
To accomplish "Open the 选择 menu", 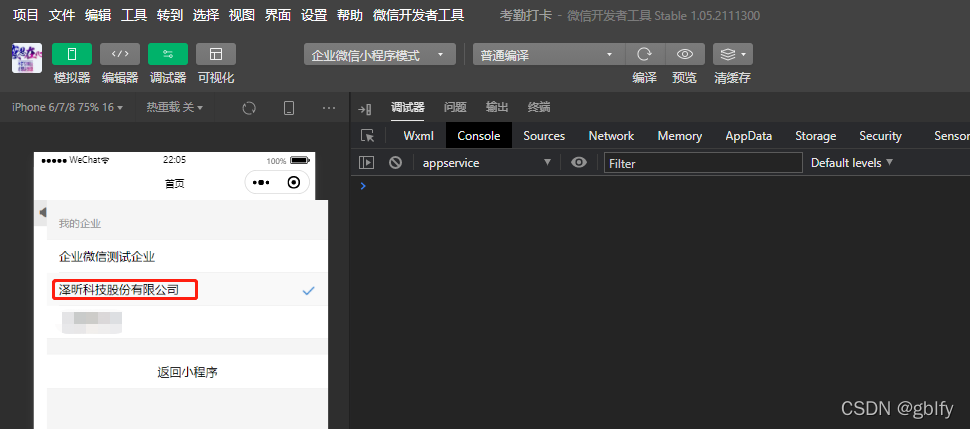I will pyautogui.click(x=206, y=15).
